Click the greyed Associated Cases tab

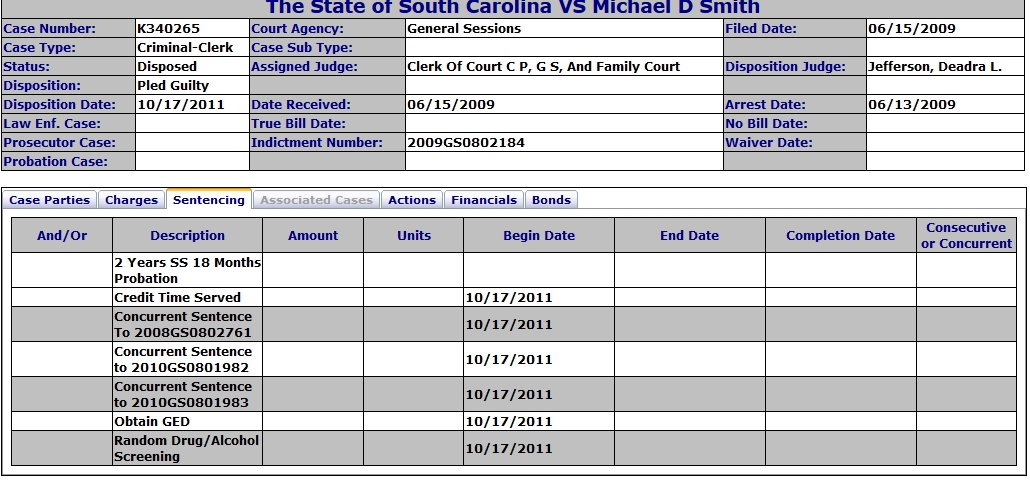(317, 200)
